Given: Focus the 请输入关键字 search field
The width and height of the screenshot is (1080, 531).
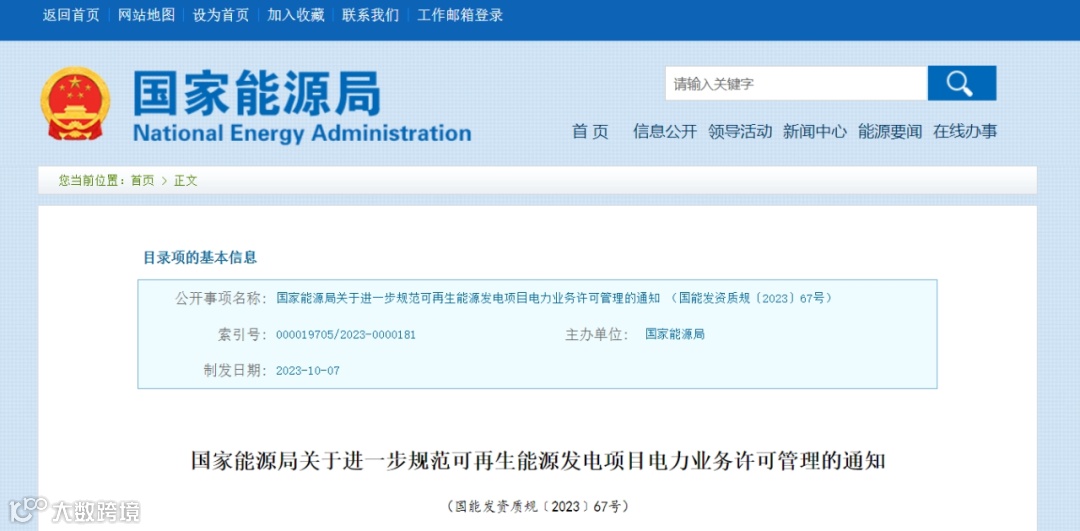Looking at the screenshot, I should click(x=796, y=83).
